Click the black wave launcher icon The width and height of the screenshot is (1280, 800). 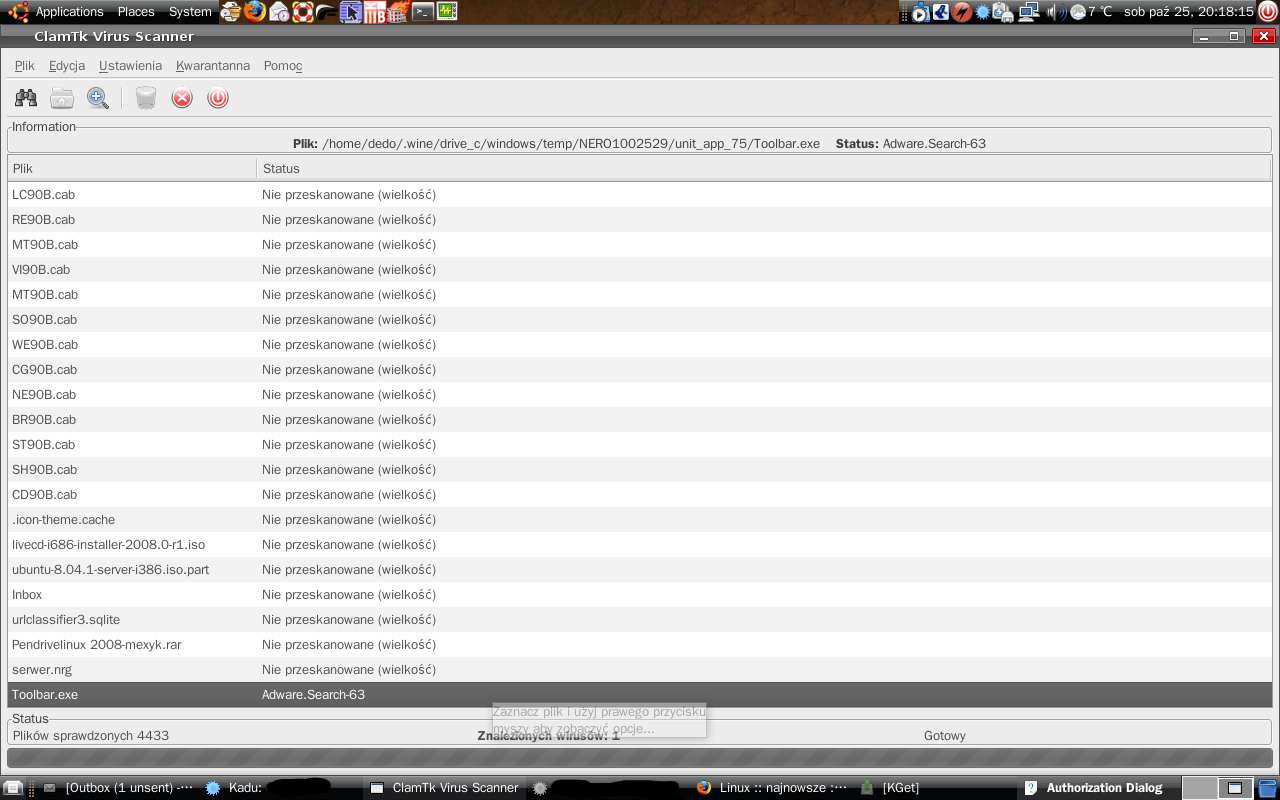326,12
